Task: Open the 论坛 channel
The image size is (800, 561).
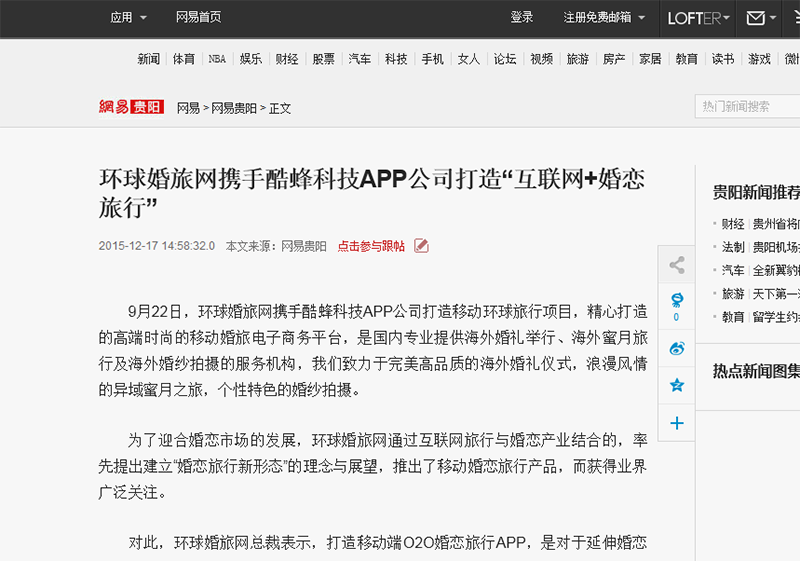Action: point(505,59)
